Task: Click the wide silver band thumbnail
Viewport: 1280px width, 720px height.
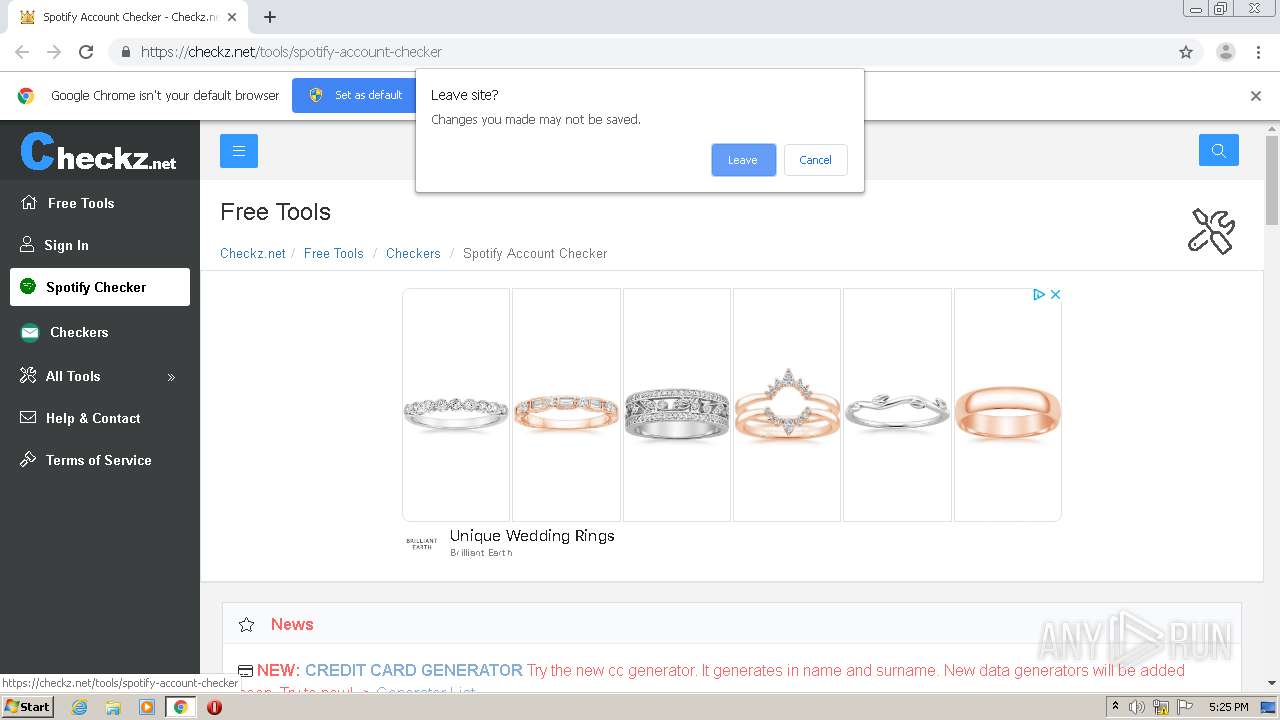Action: coord(677,405)
